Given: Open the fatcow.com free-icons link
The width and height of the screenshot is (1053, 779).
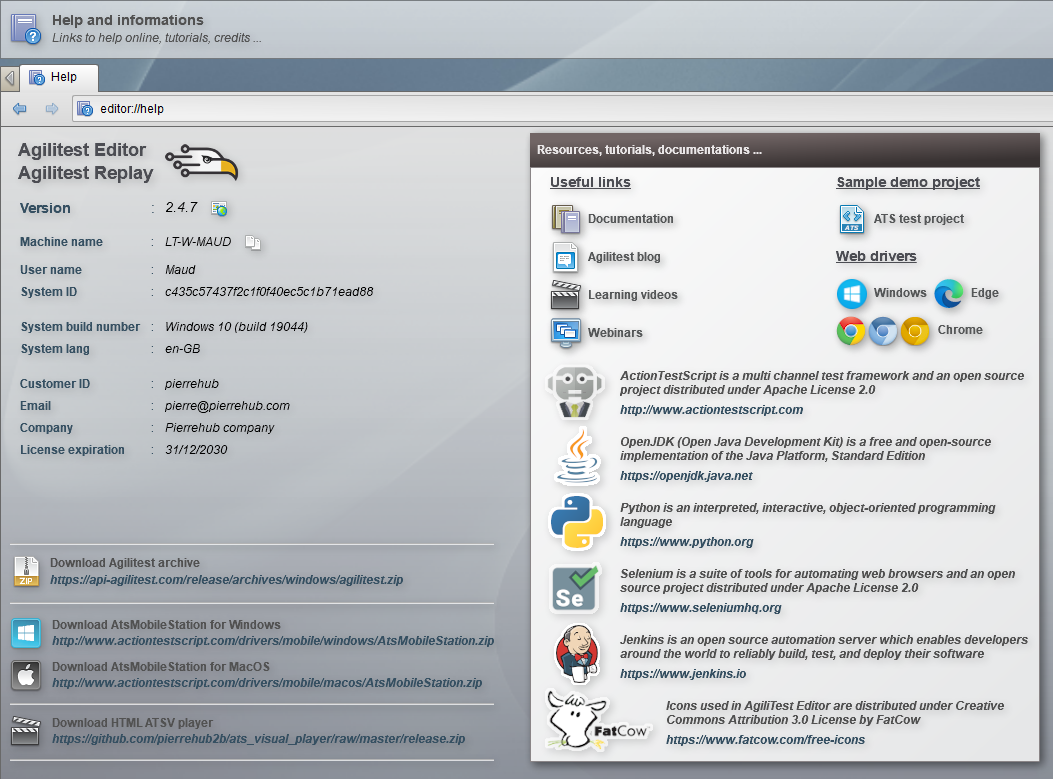Looking at the screenshot, I should (x=765, y=739).
